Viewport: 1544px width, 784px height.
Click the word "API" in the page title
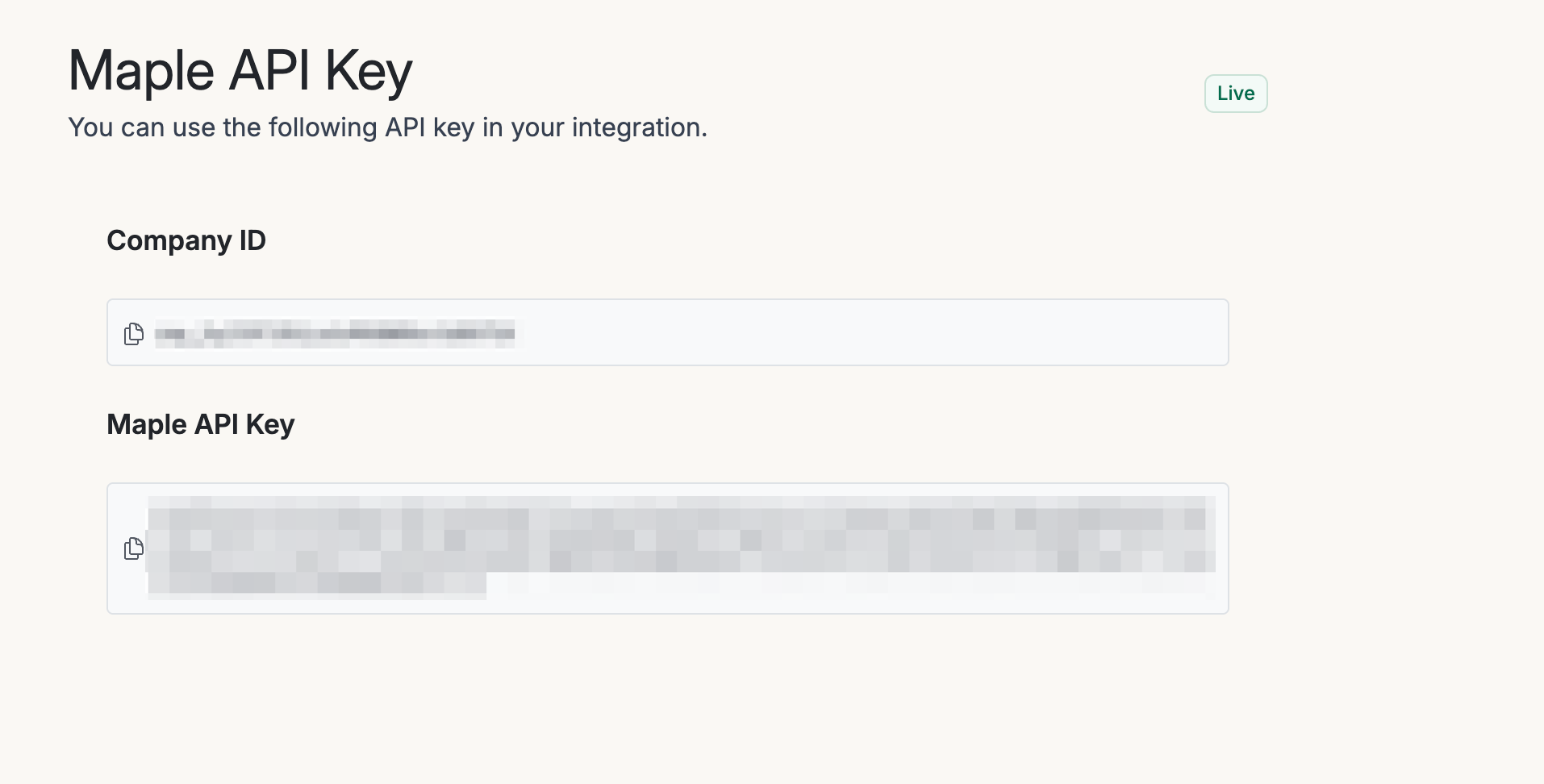coord(269,71)
